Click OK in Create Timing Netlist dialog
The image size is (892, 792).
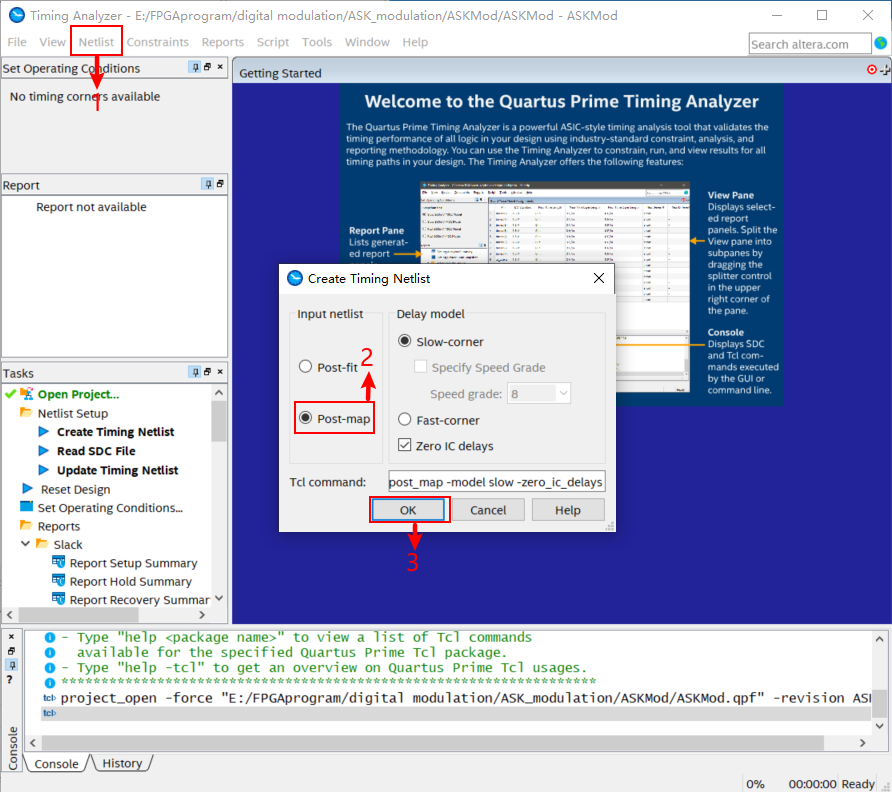[x=409, y=509]
